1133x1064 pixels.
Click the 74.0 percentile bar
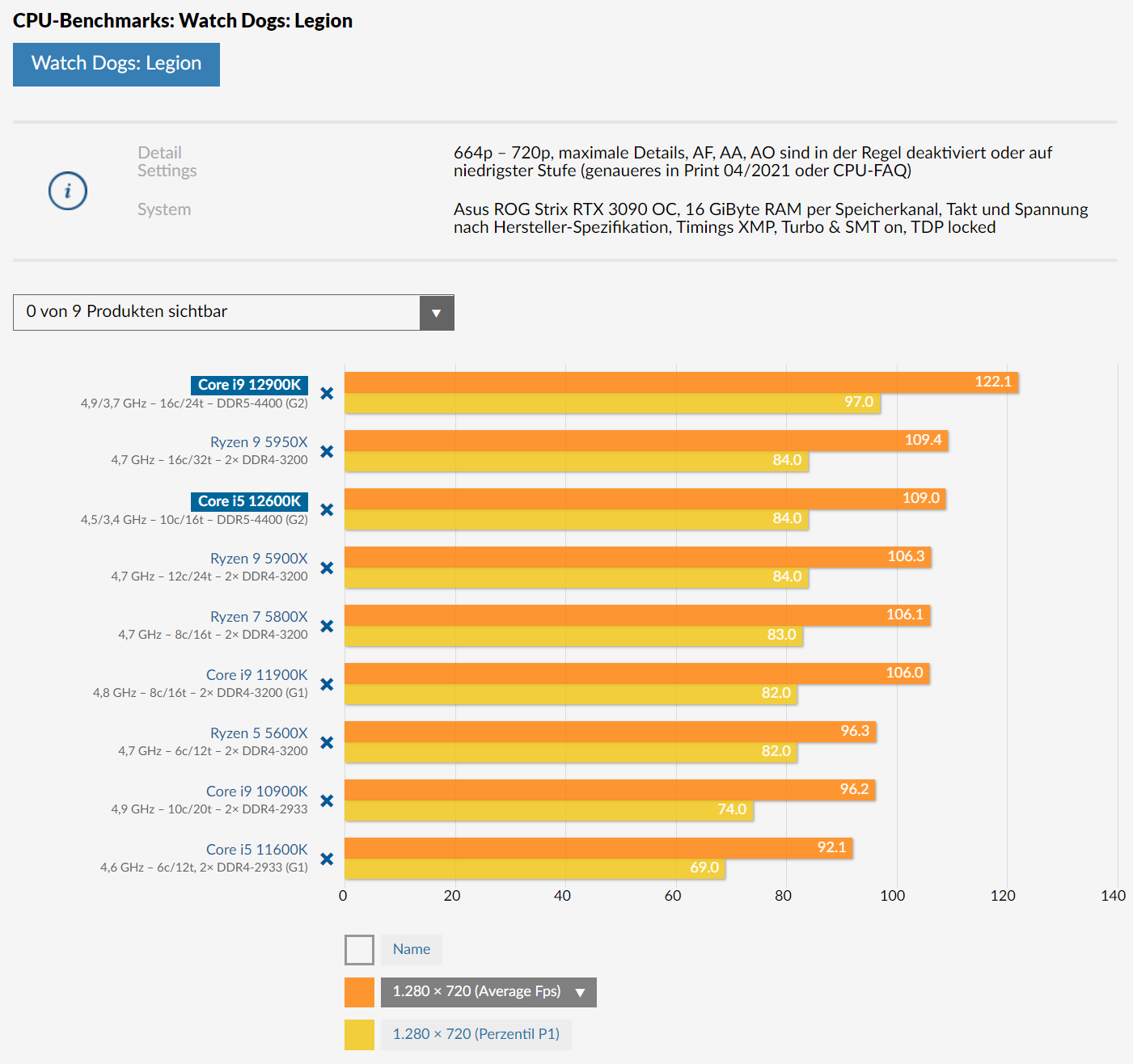(x=549, y=810)
